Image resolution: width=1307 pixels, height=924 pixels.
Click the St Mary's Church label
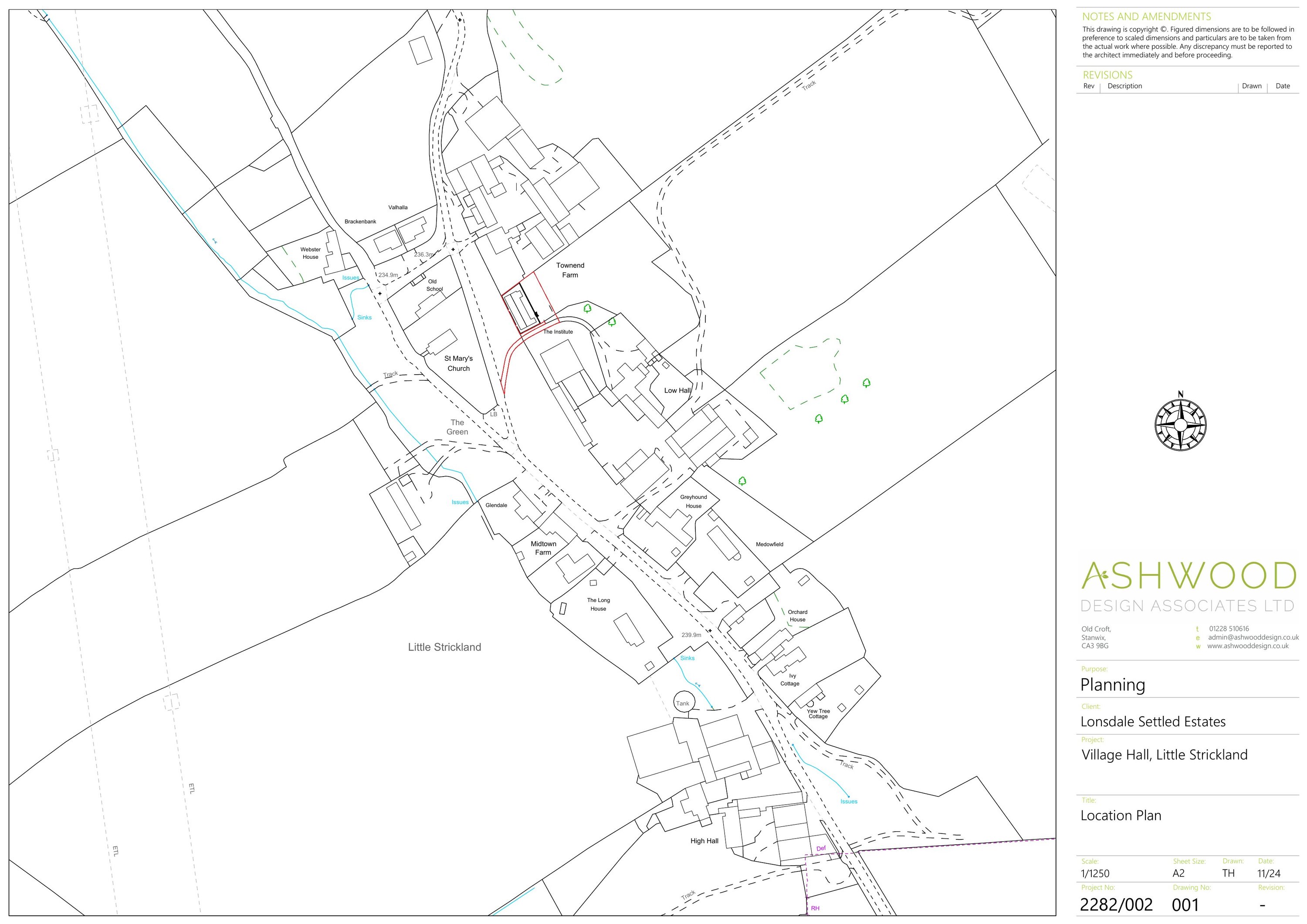point(458,363)
